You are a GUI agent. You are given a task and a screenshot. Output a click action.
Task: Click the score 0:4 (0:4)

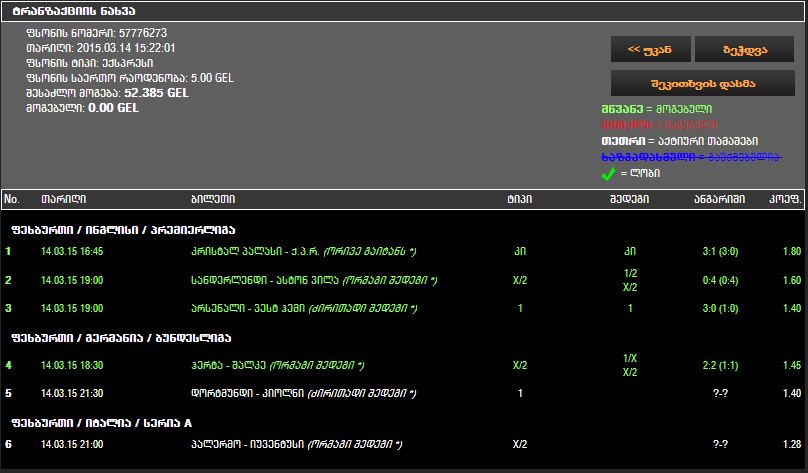[720, 280]
